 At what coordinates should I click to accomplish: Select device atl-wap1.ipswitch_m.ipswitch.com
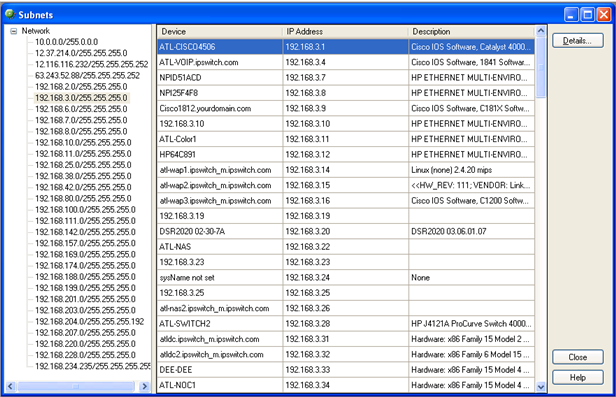(x=215, y=170)
